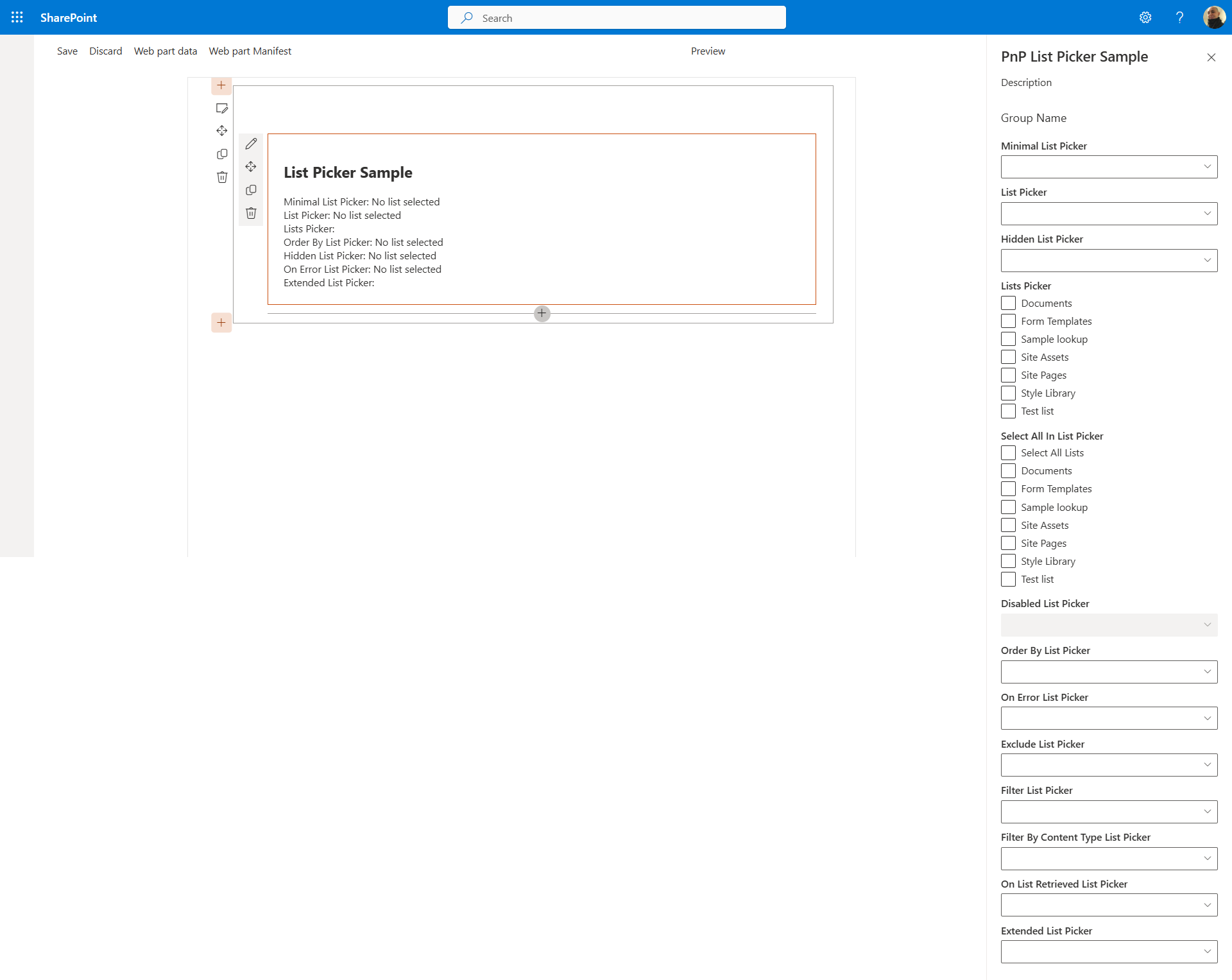Open the Web part data menu
Viewport: 1232px width, 980px height.
(x=165, y=51)
